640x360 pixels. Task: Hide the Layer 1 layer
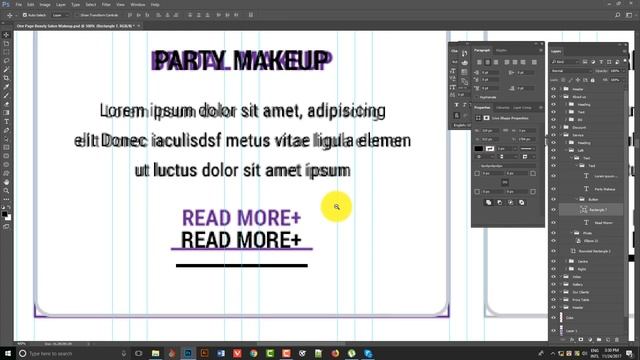(553, 331)
